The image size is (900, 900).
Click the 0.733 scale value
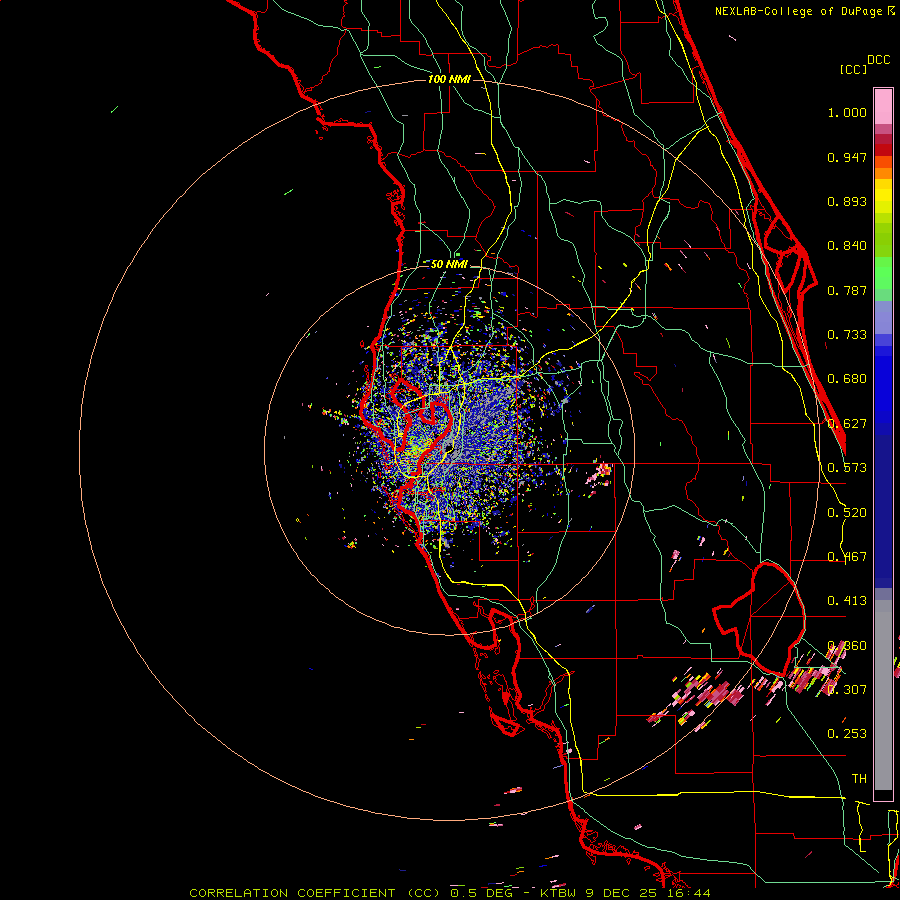(x=847, y=335)
